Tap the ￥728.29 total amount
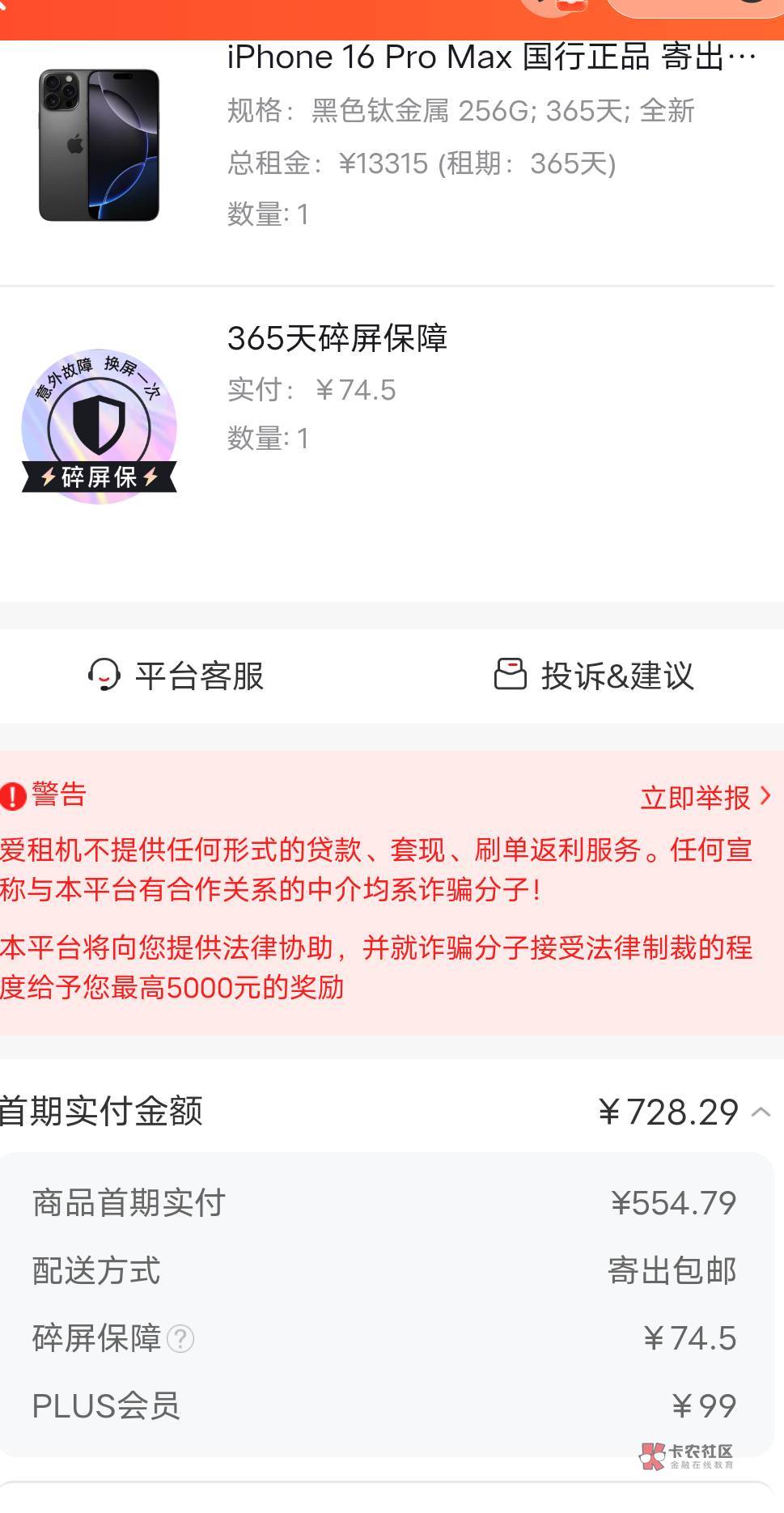This screenshot has height=1513, width=784. 667,1112
